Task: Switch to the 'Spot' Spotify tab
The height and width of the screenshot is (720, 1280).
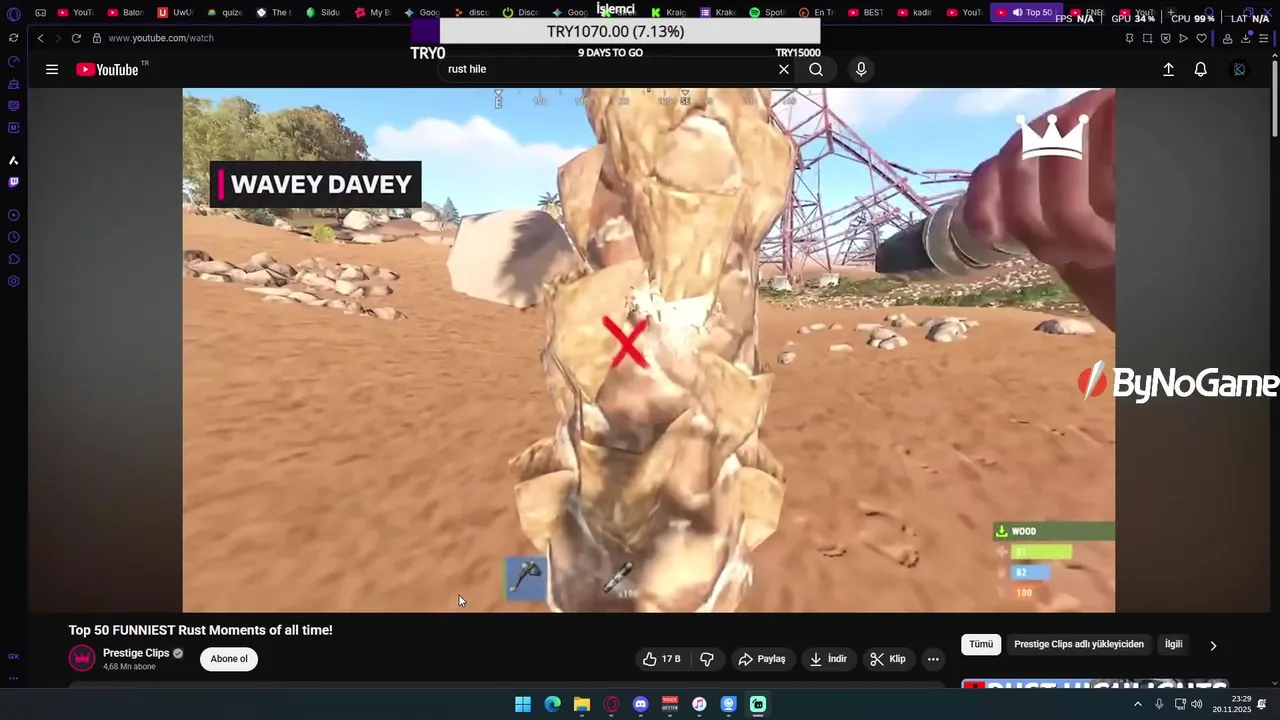Action: point(767,13)
